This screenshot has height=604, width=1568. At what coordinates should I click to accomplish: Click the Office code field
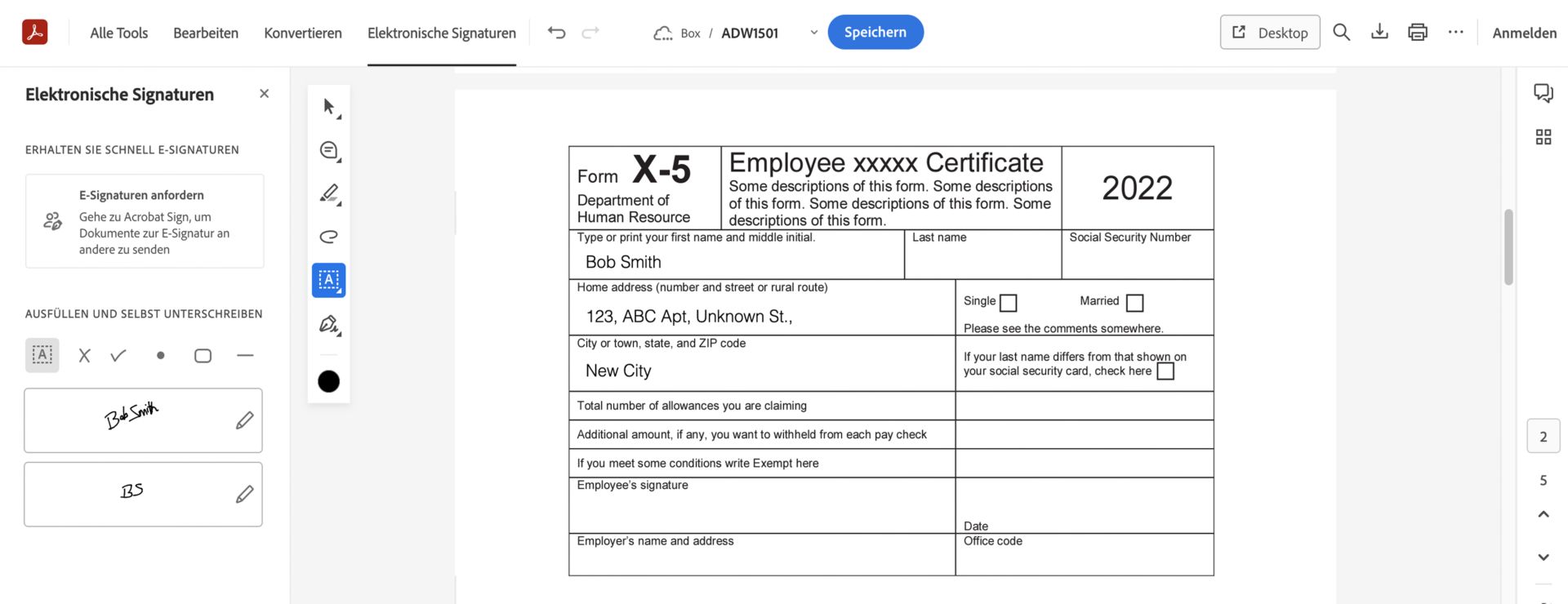click(1085, 555)
